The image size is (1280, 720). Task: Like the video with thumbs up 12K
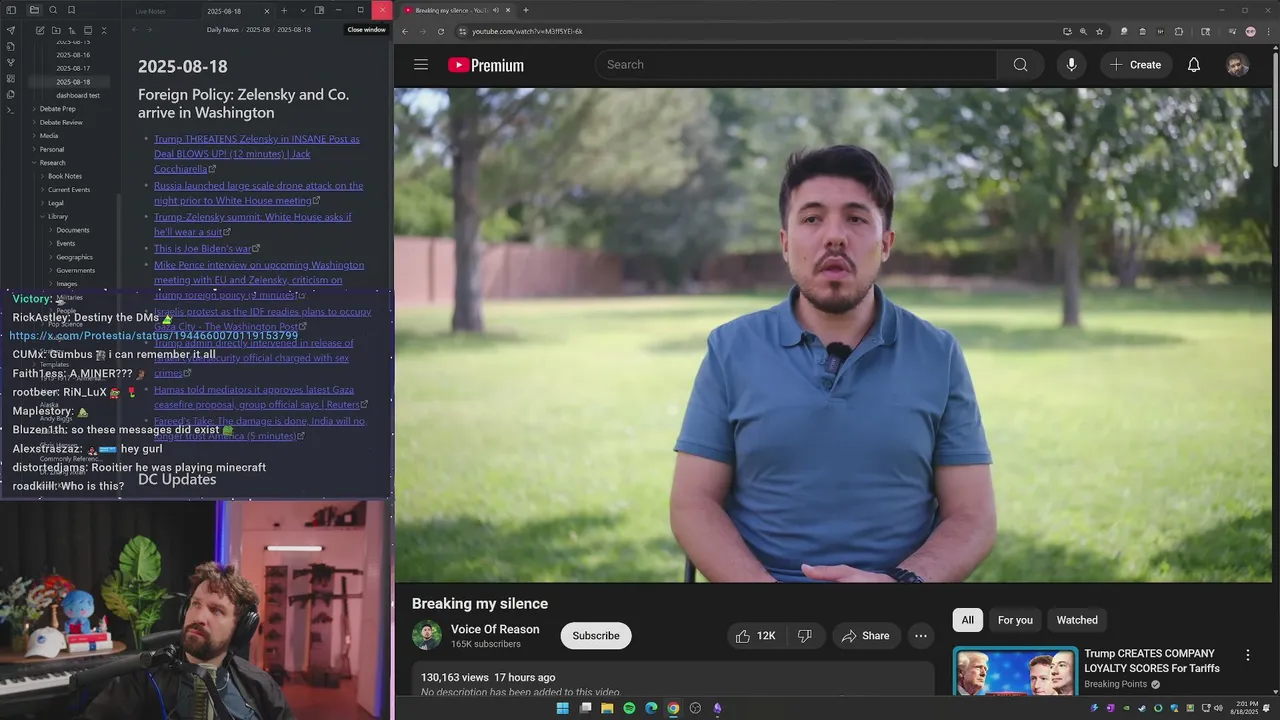point(756,636)
